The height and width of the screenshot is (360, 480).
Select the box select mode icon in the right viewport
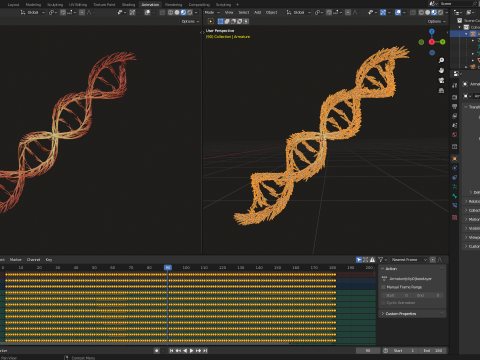click(x=220, y=21)
